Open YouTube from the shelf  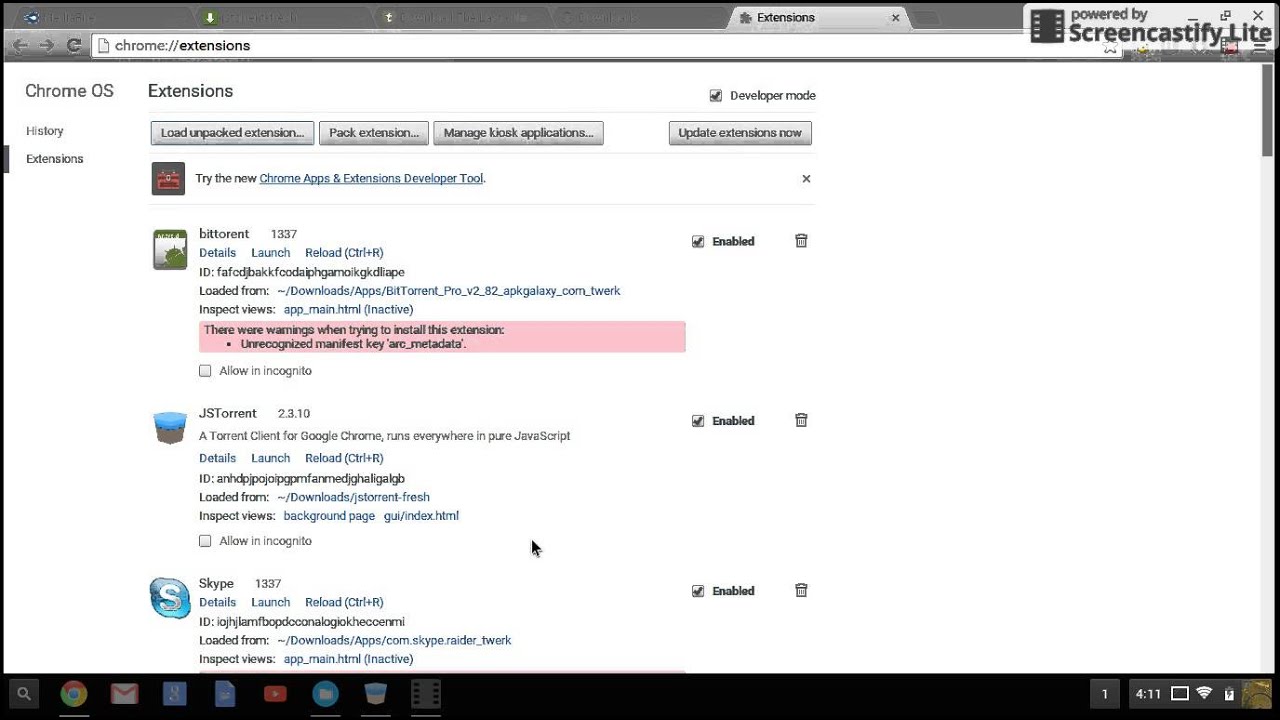click(x=275, y=694)
